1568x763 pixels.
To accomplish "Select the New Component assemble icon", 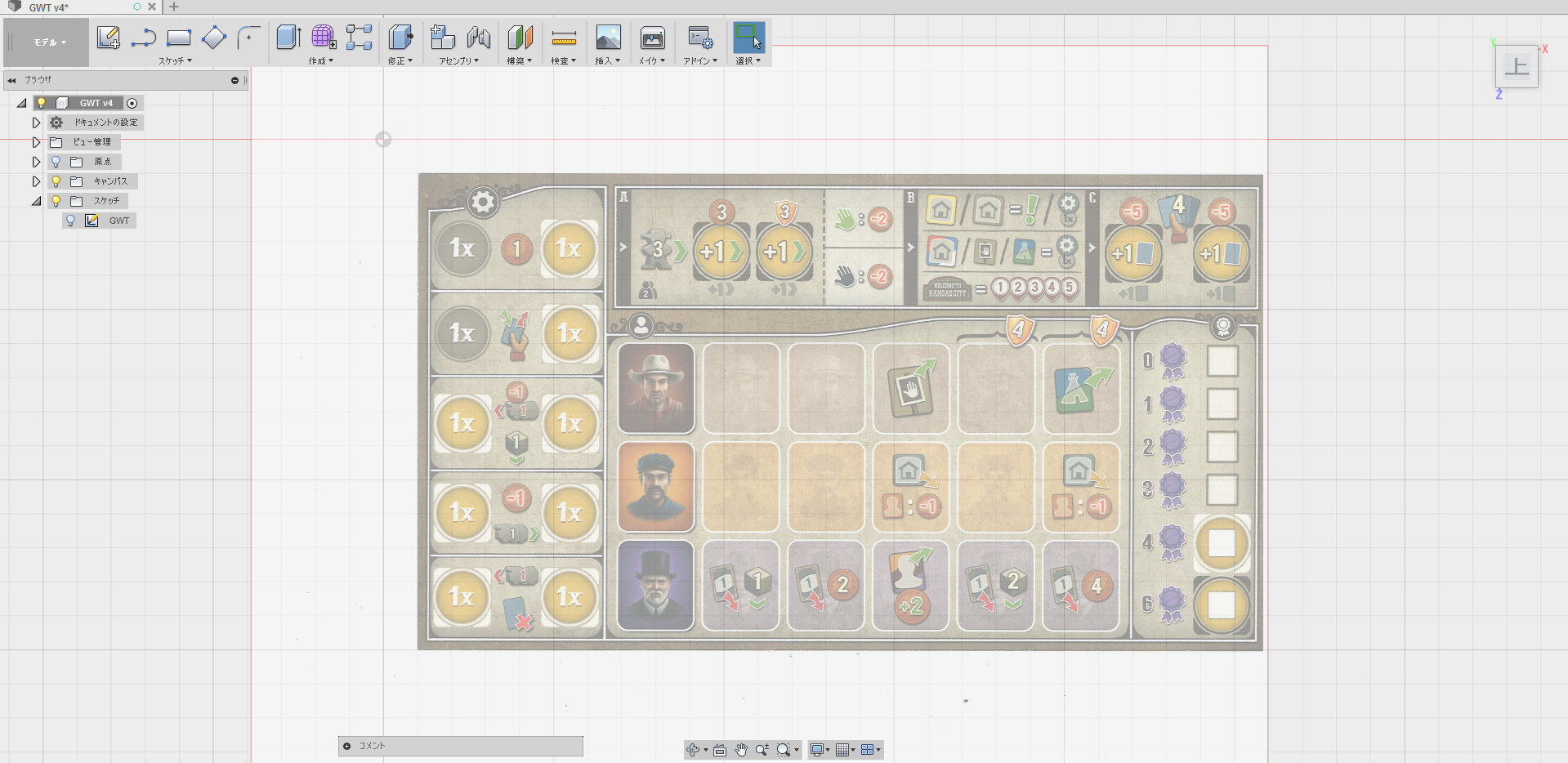I will (443, 38).
